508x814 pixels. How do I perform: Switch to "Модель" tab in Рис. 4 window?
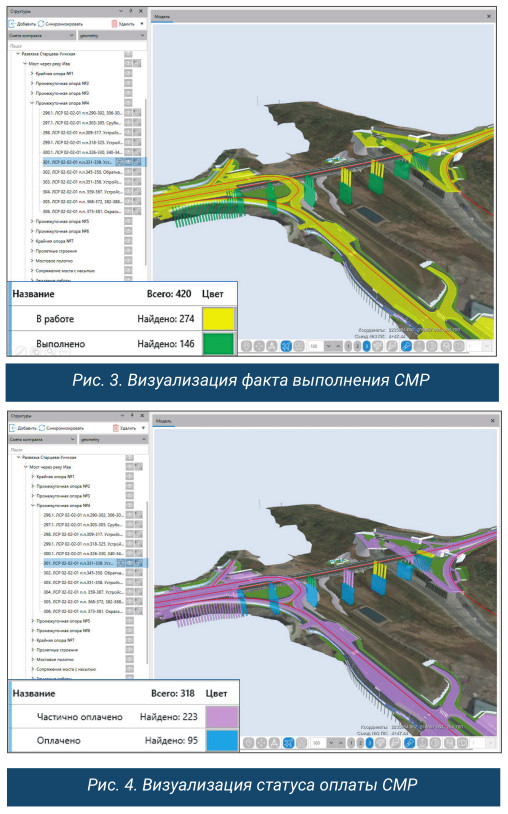click(164, 420)
